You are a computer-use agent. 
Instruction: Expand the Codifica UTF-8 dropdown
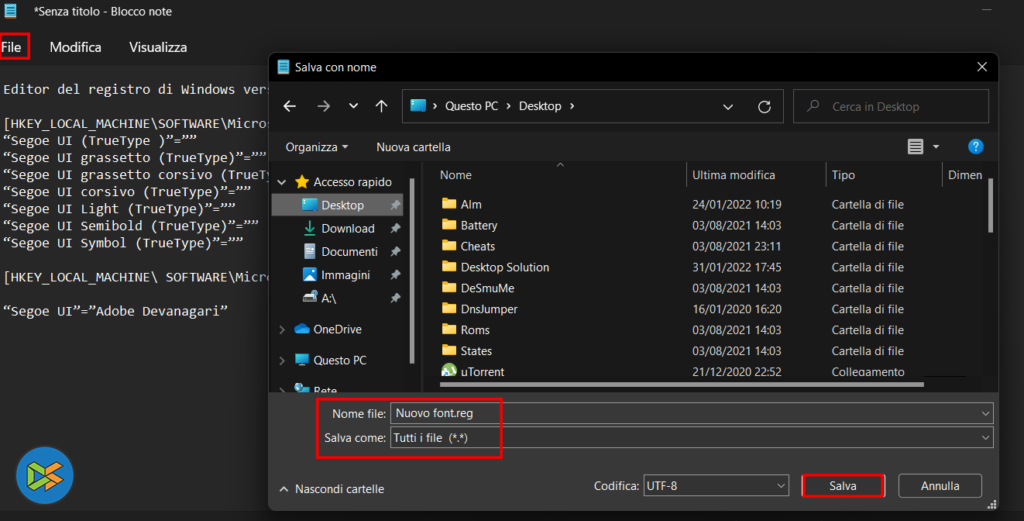716,486
